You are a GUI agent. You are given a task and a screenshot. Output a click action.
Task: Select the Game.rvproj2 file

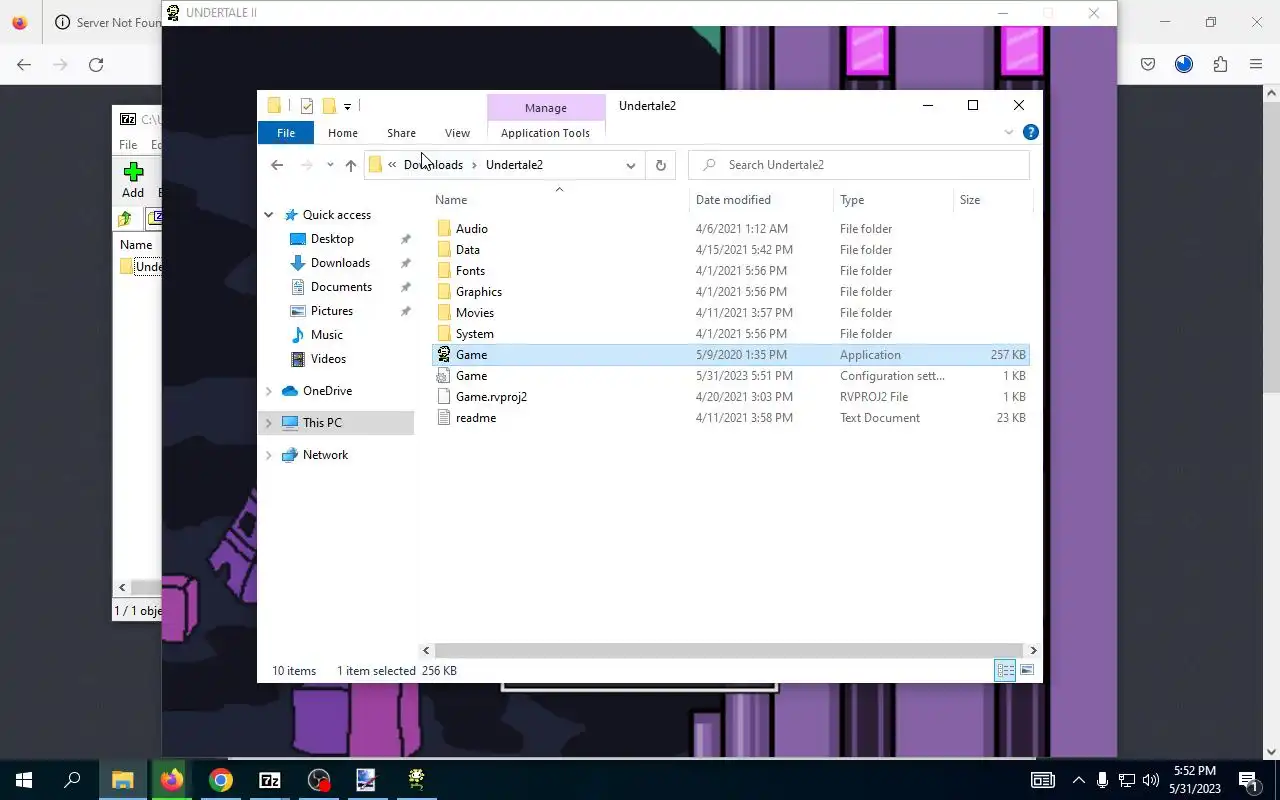click(491, 397)
